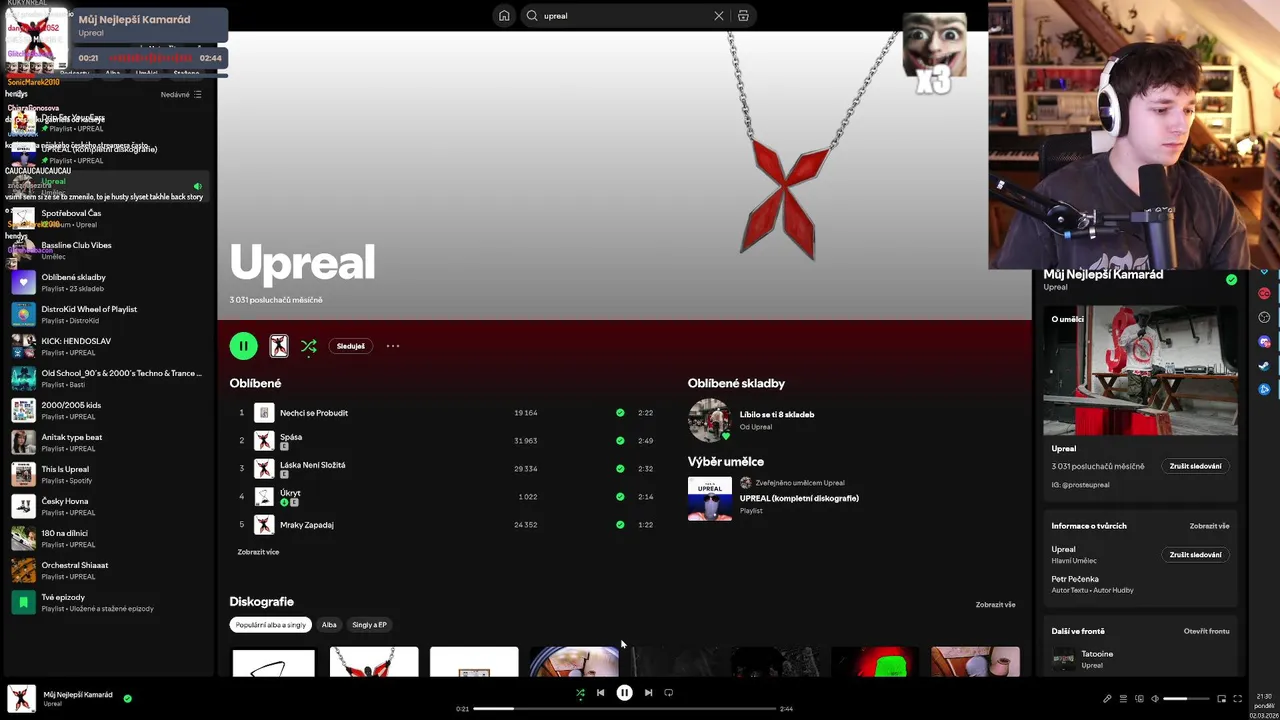Open 'Tvé epizody' saved episodes
Viewport: 1280px width, 720px height.
(107, 602)
